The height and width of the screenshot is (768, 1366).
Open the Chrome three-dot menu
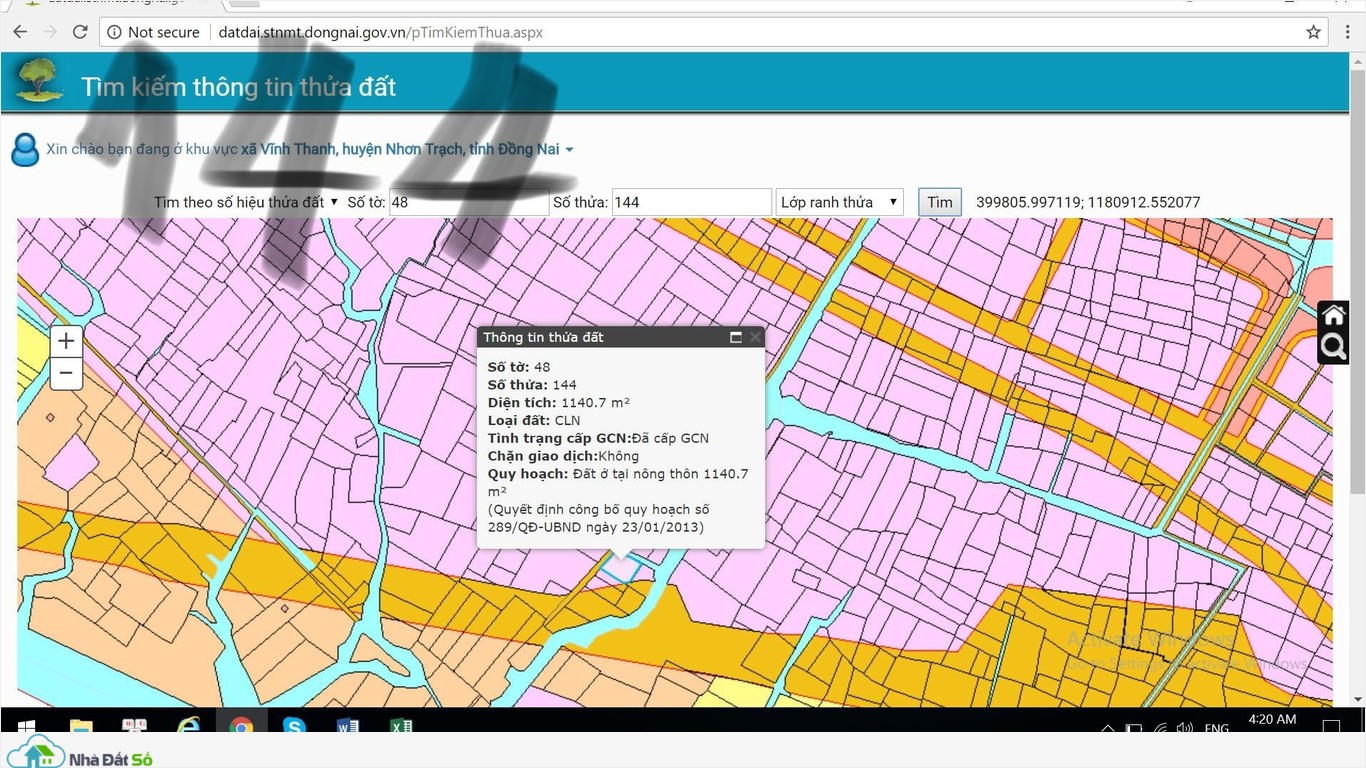[x=1347, y=32]
